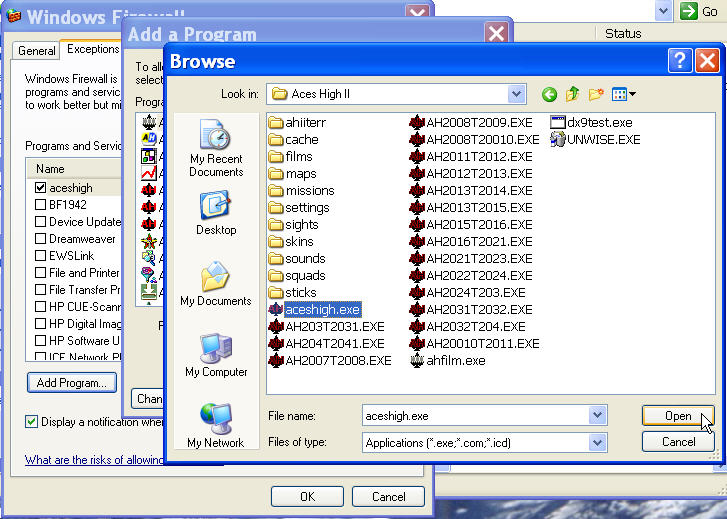Go back using the green back arrow in Browse

(549, 95)
